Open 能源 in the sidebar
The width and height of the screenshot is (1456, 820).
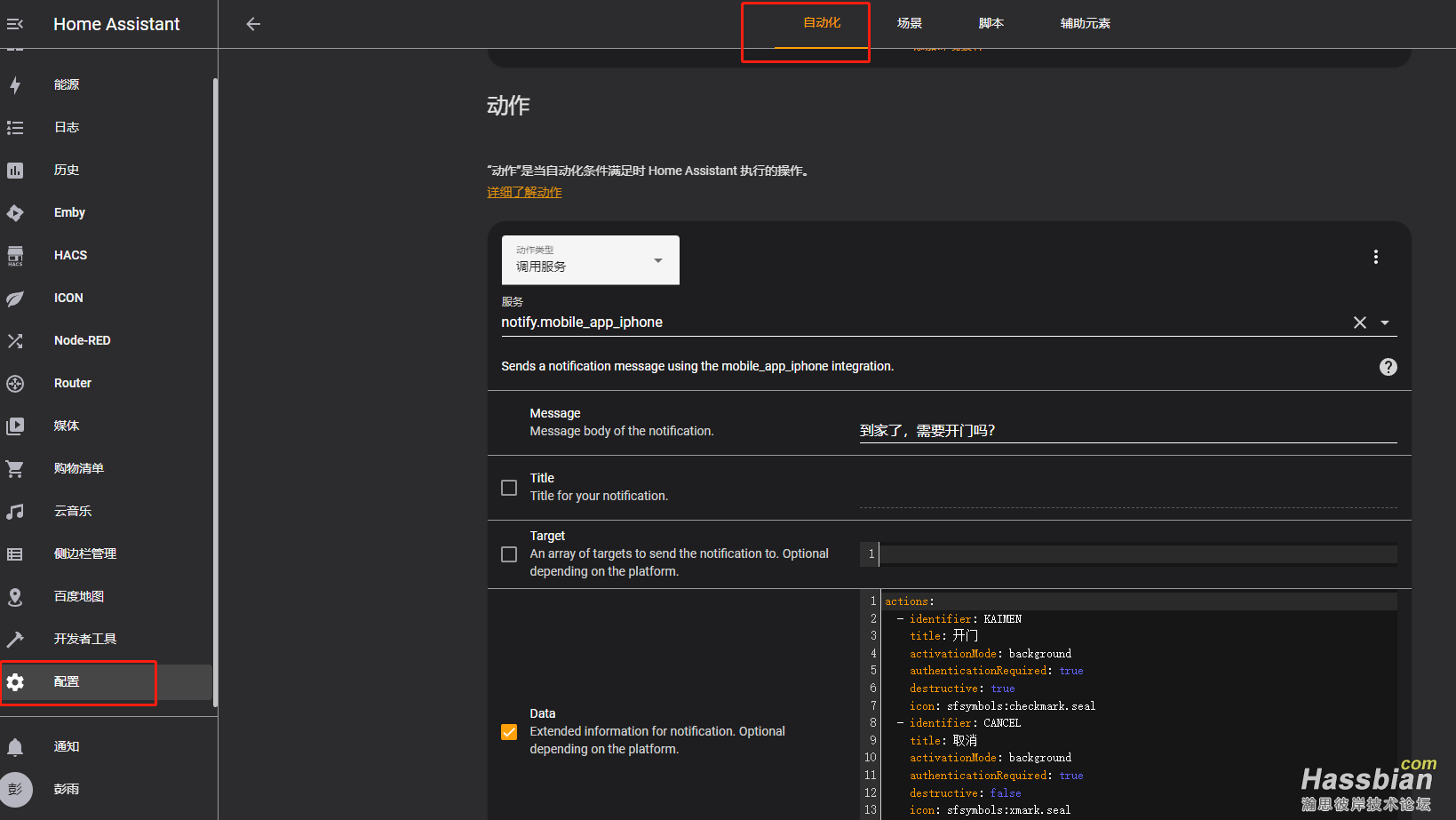[67, 84]
